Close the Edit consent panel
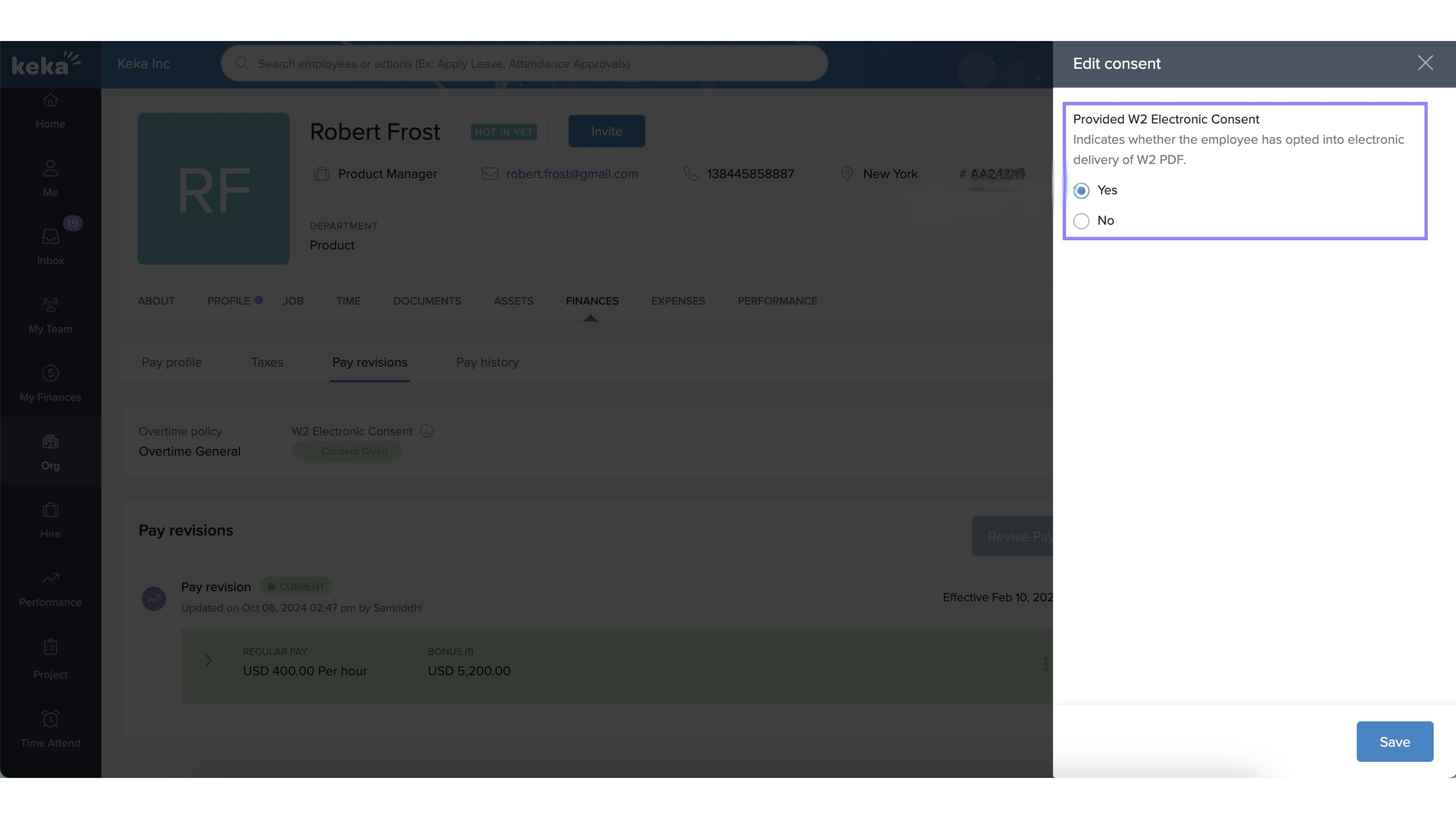This screenshot has height=819, width=1456. click(1425, 63)
